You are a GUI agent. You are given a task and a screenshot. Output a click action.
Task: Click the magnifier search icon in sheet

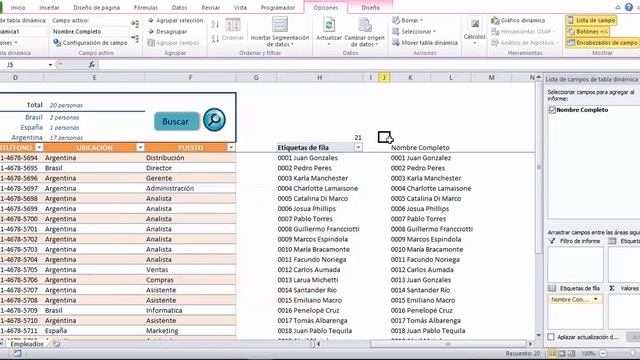point(214,120)
